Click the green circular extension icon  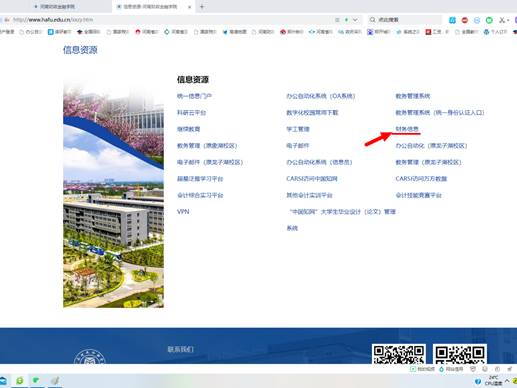tap(489, 20)
